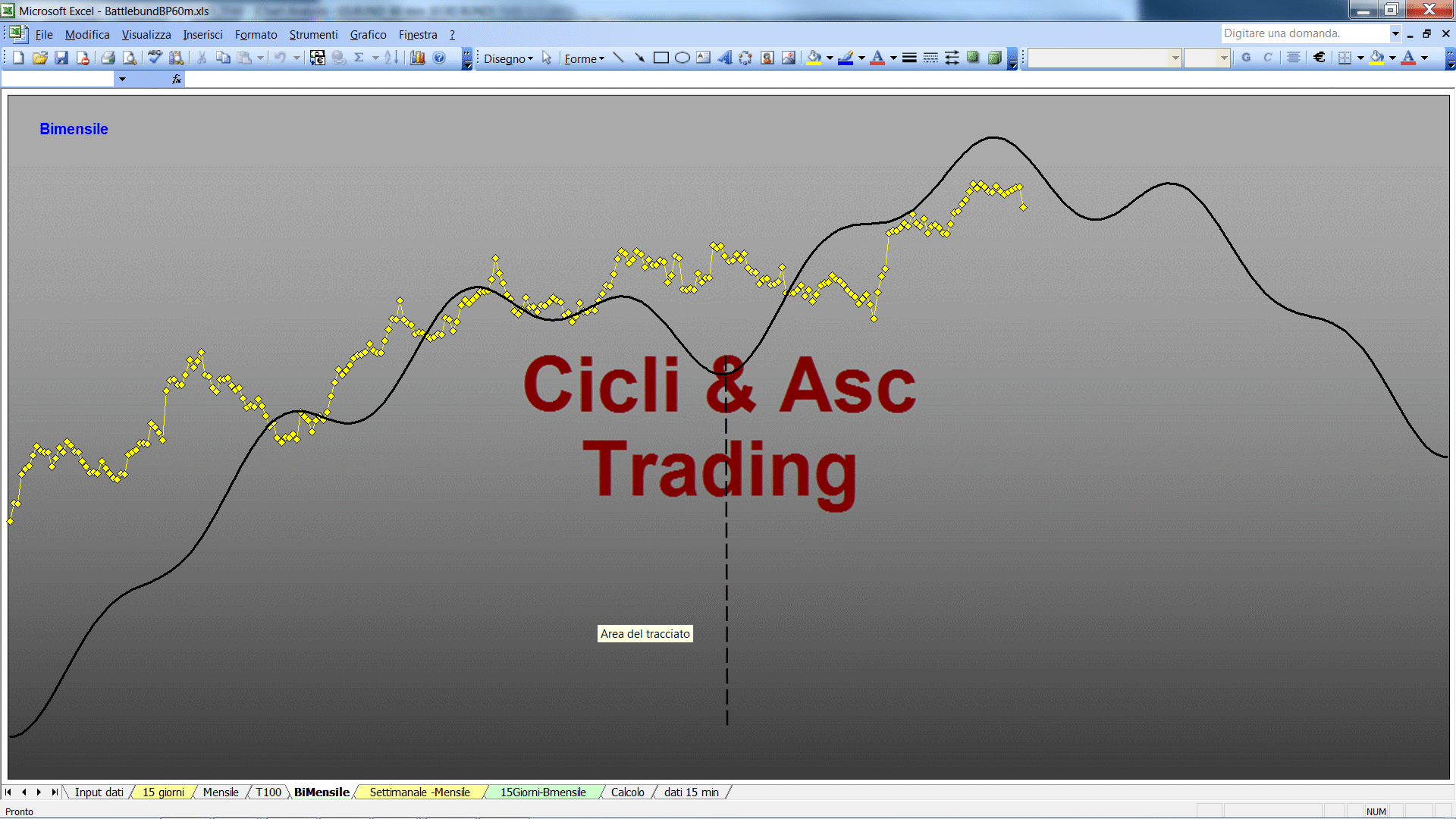Apply red font color on formatting toolbar
This screenshot has height=819, width=1456.
pyautogui.click(x=1408, y=58)
